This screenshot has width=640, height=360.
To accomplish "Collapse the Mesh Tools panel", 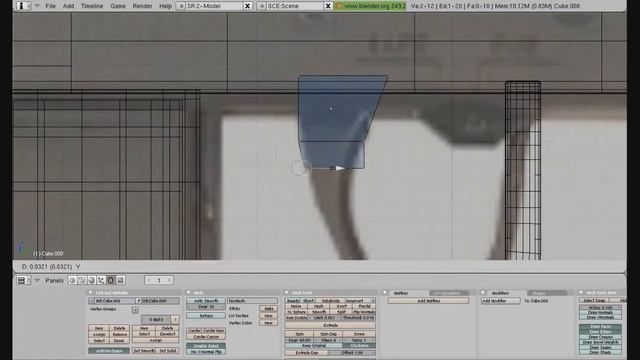I will click(x=287, y=293).
